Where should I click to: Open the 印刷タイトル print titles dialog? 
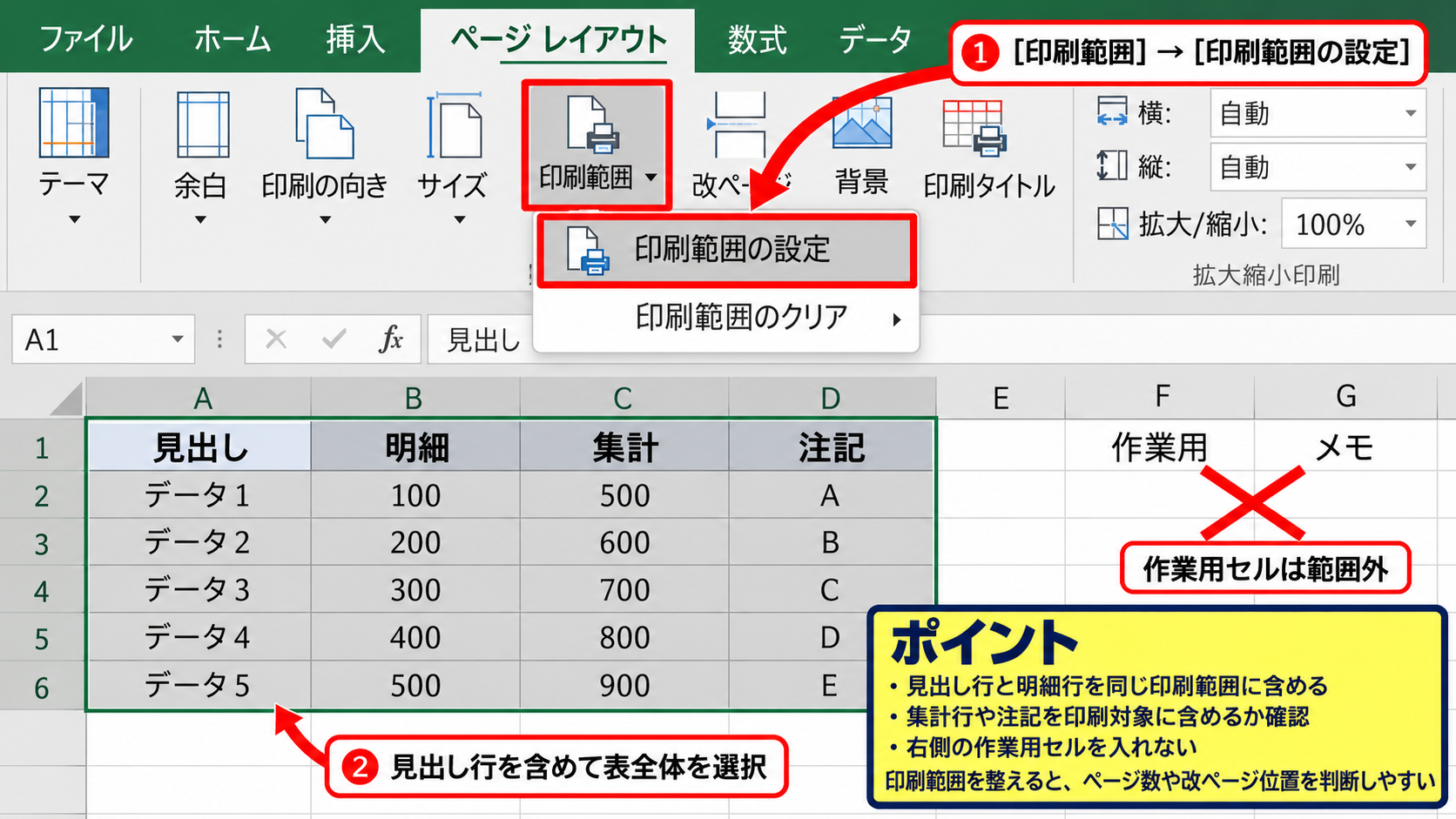[x=989, y=148]
